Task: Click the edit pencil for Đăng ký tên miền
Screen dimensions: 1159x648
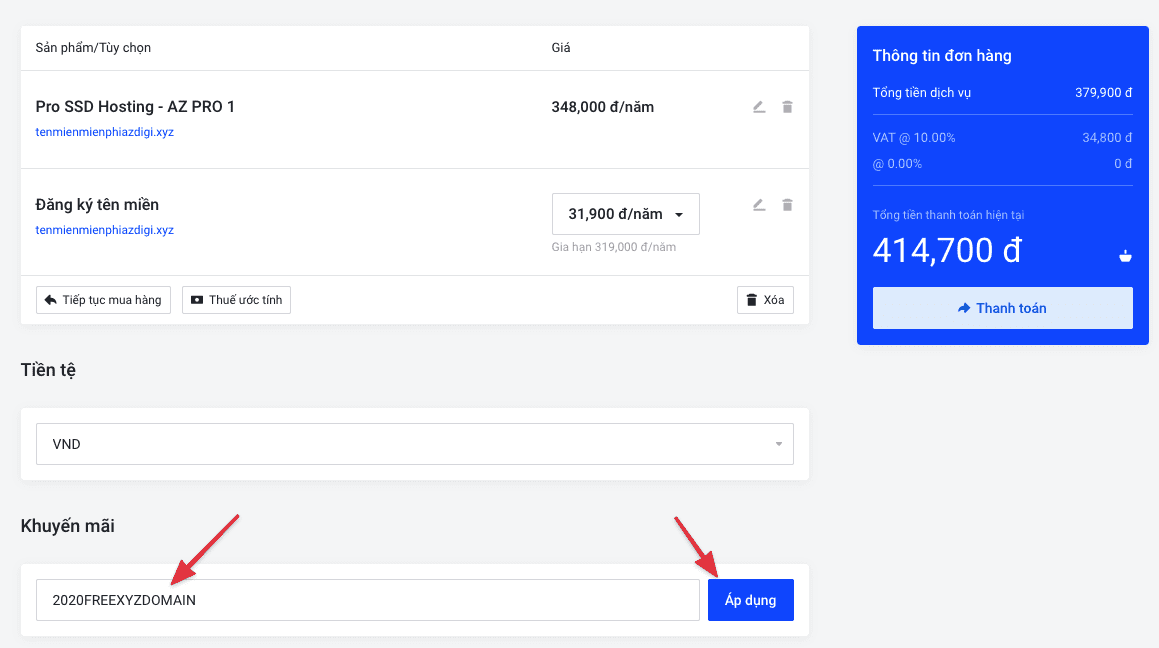Action: [x=759, y=205]
